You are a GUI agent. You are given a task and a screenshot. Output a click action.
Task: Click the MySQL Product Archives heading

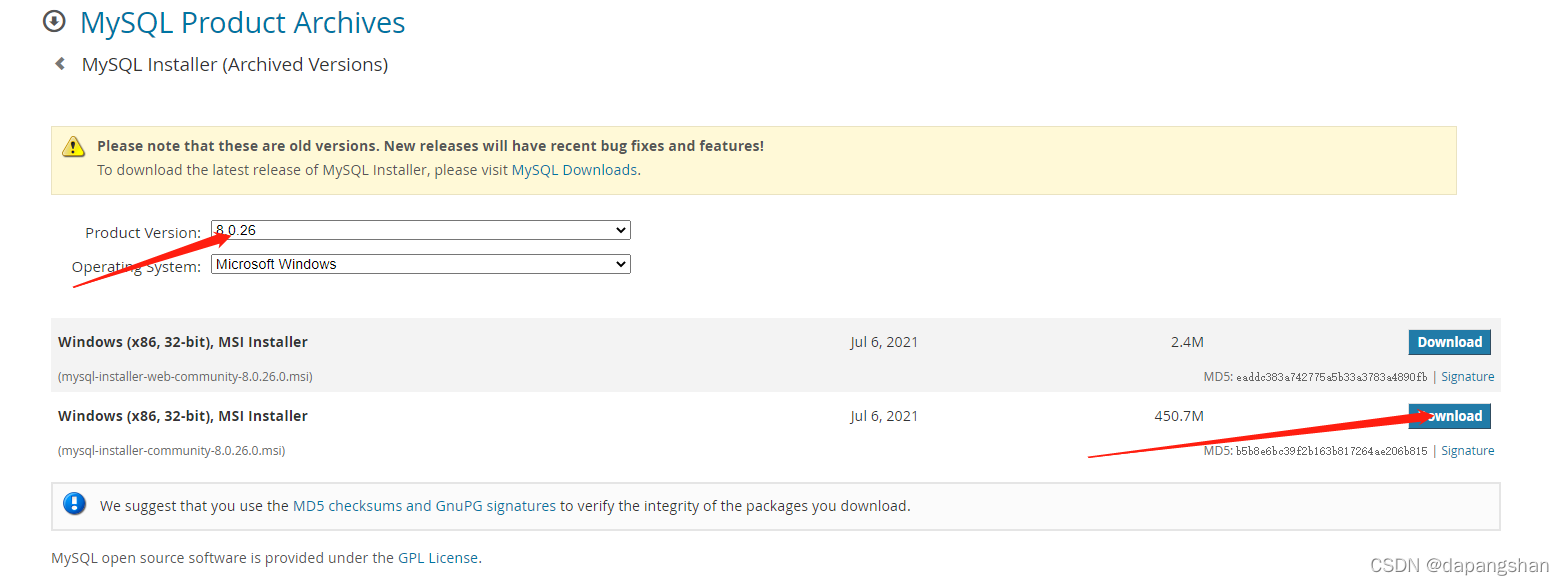click(x=242, y=23)
